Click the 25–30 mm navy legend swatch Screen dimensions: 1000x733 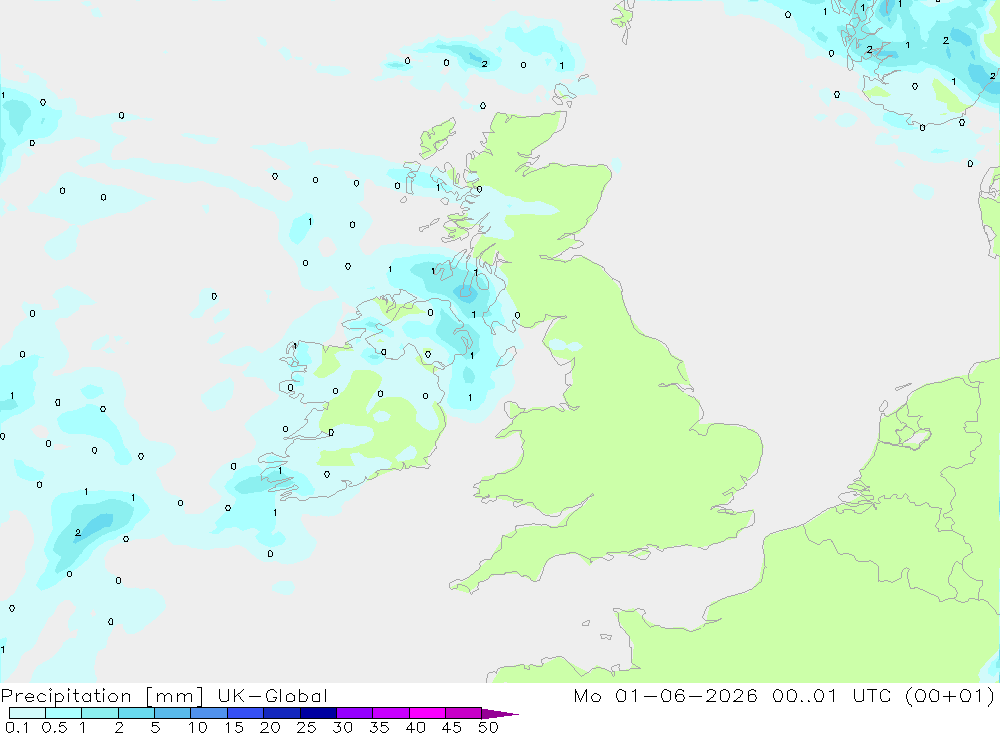pyautogui.click(x=318, y=713)
